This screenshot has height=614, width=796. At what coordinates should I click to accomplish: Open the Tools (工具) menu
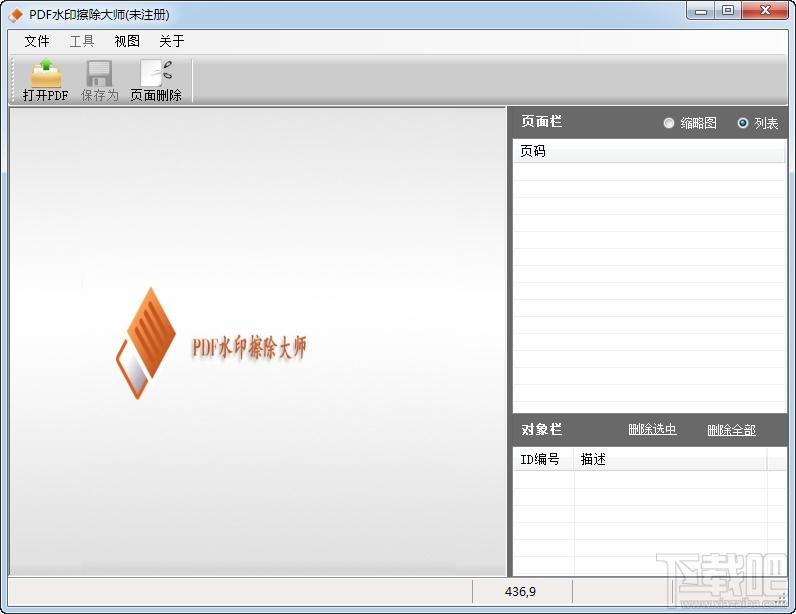pyautogui.click(x=82, y=41)
